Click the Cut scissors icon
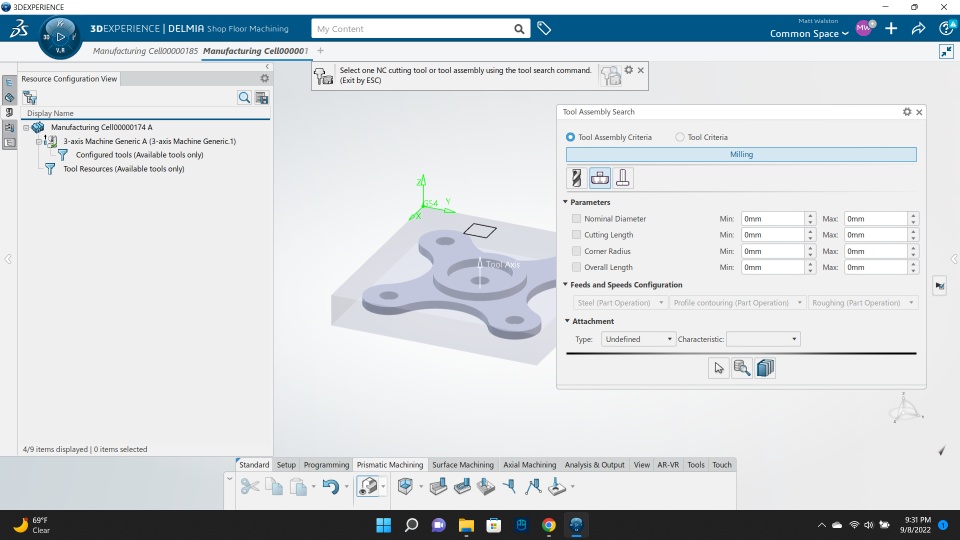The image size is (960, 540). point(249,487)
